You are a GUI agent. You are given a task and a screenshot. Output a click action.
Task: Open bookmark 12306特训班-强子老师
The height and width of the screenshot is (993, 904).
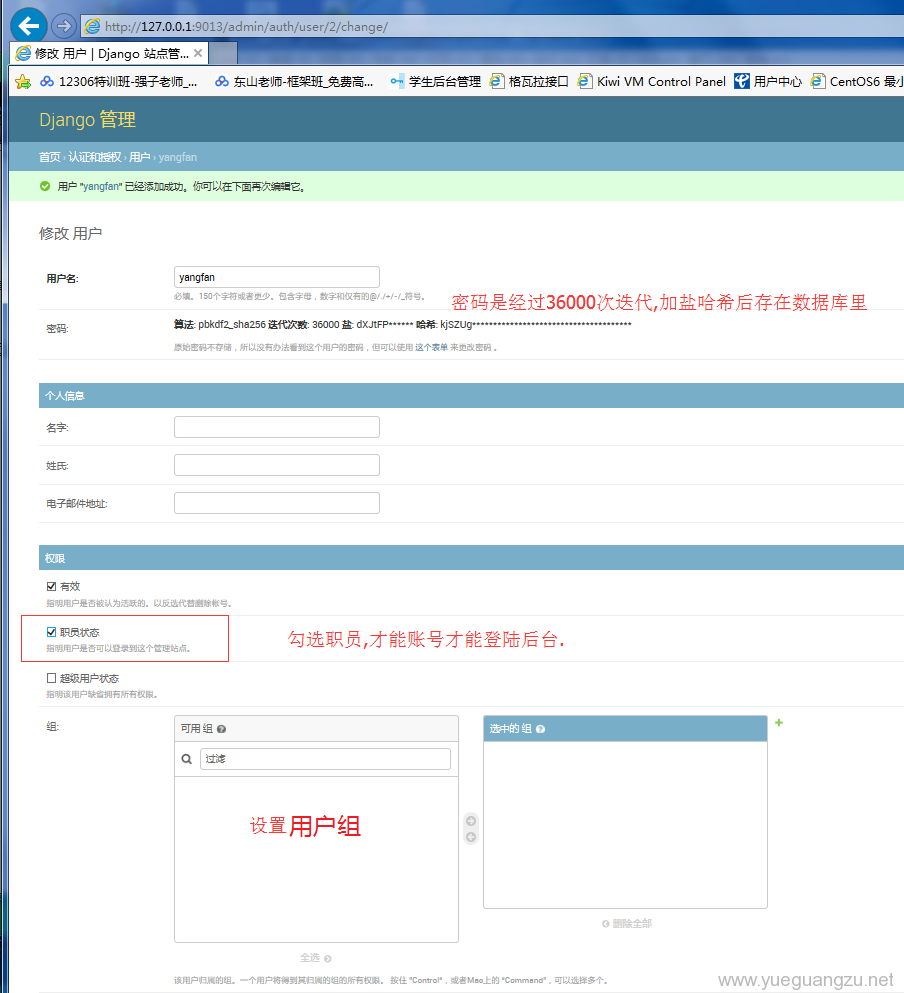tap(119, 81)
